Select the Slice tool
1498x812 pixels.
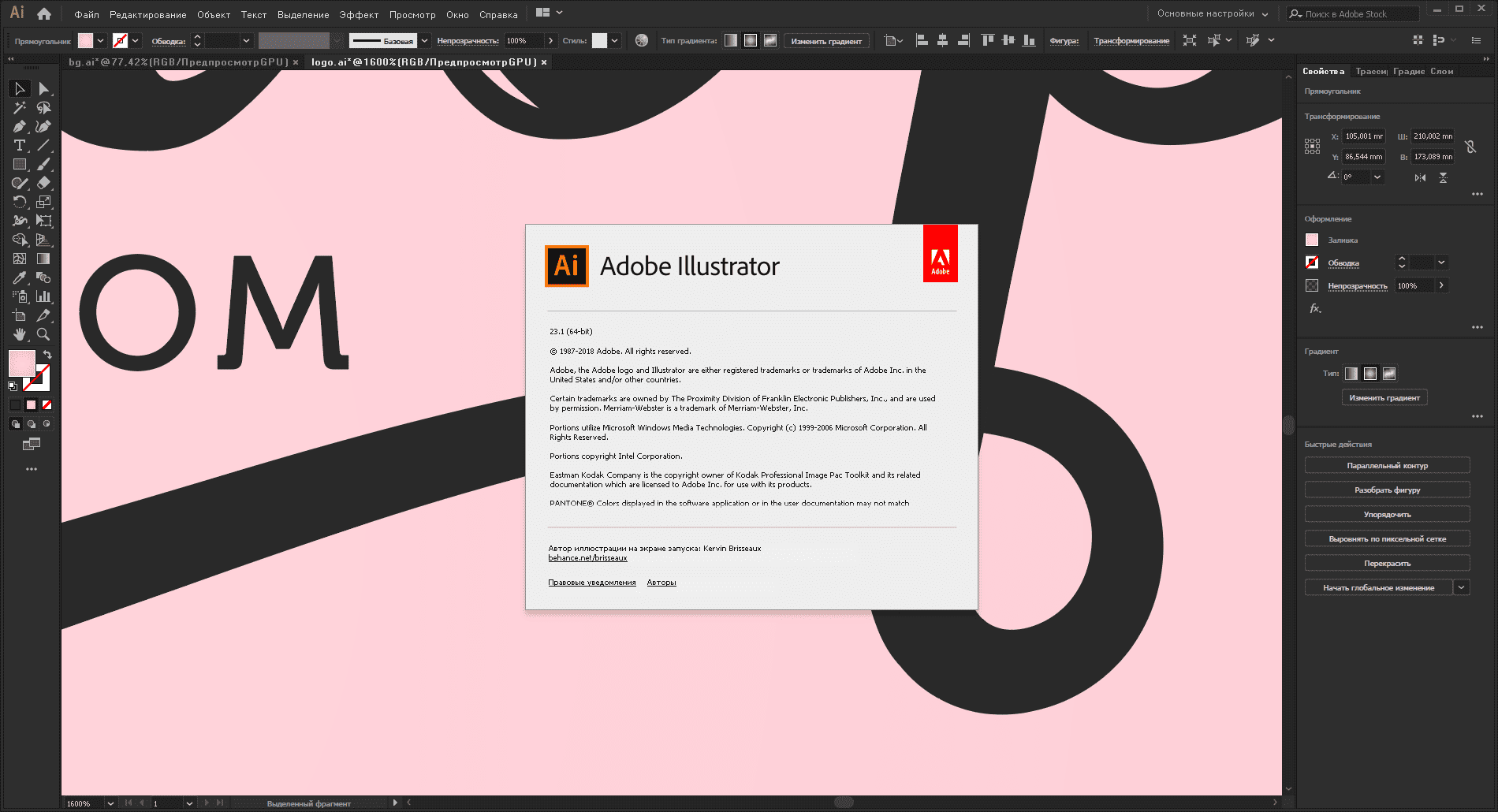[44, 315]
